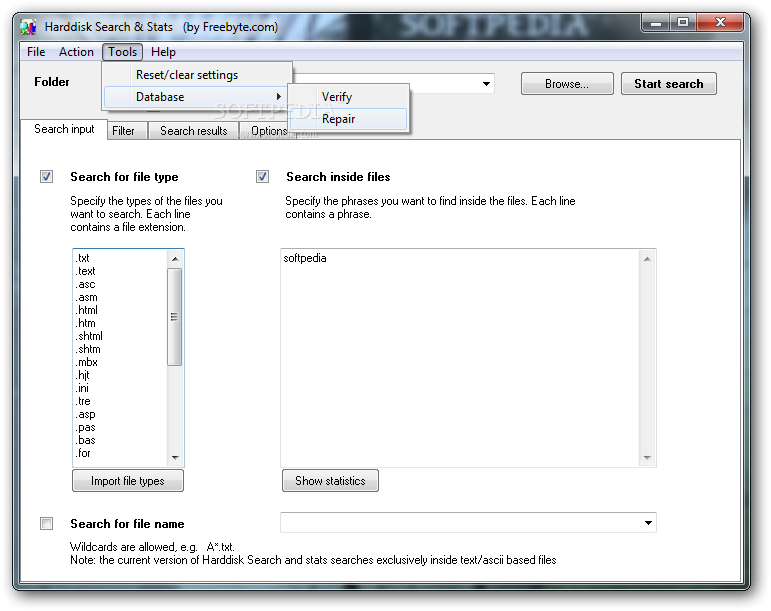Image resolution: width=771 pixels, height=611 pixels.
Task: Expand the file name pattern dropdown
Action: [x=648, y=523]
